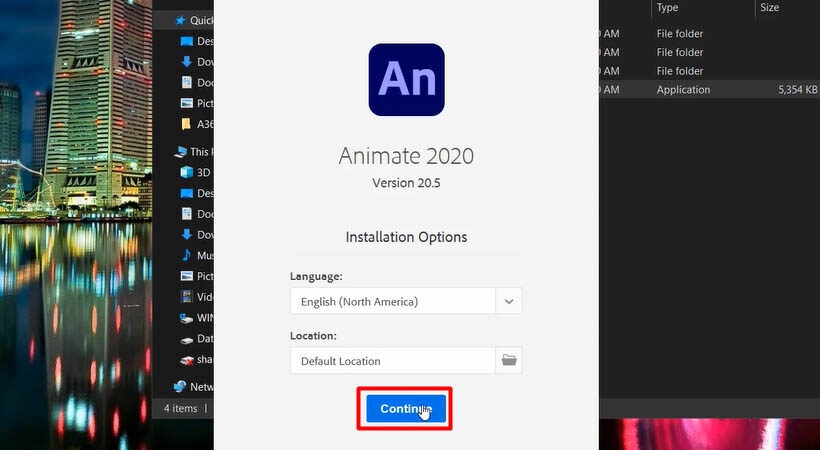Browse install location with the folder icon
This screenshot has width=820, height=450.
[x=509, y=361]
